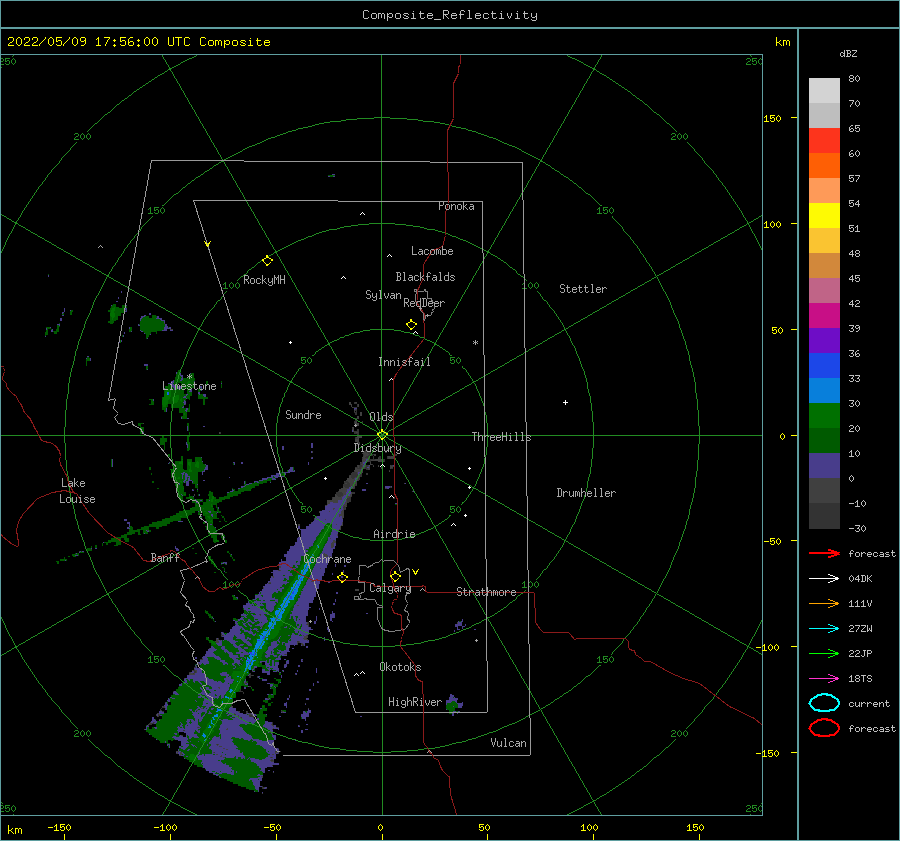The width and height of the screenshot is (900, 841).
Task: Click the yellow diamond marker below Cochrane
Action: point(343,577)
